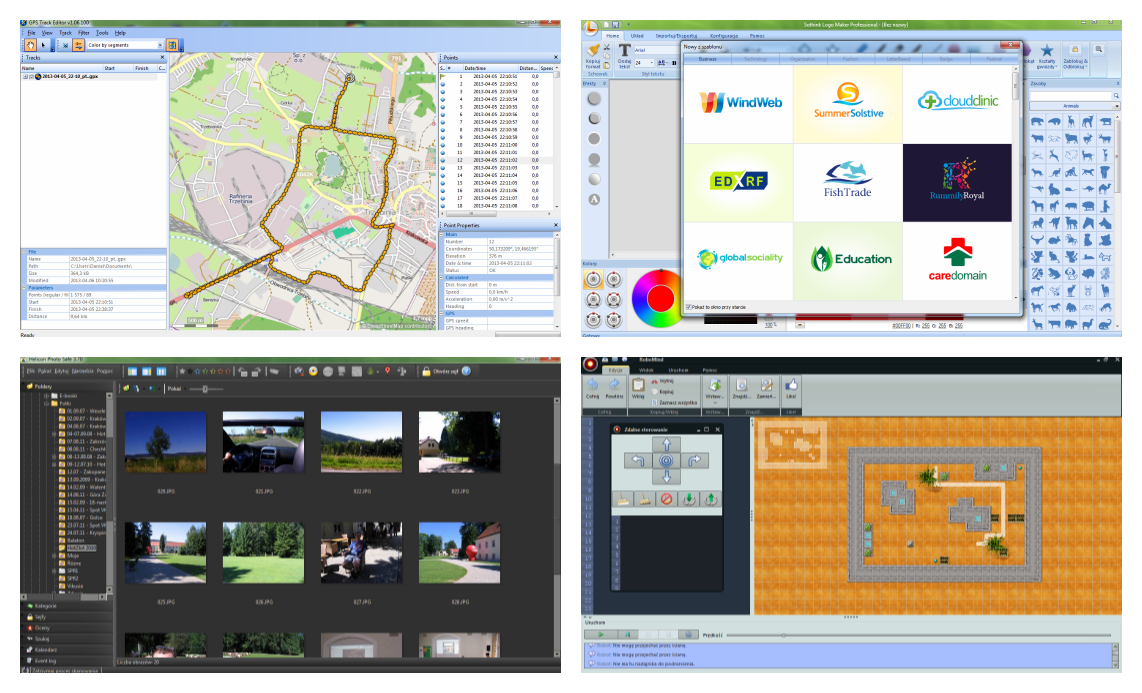
Task: Choose the caredomain logo template
Action: click(957, 260)
